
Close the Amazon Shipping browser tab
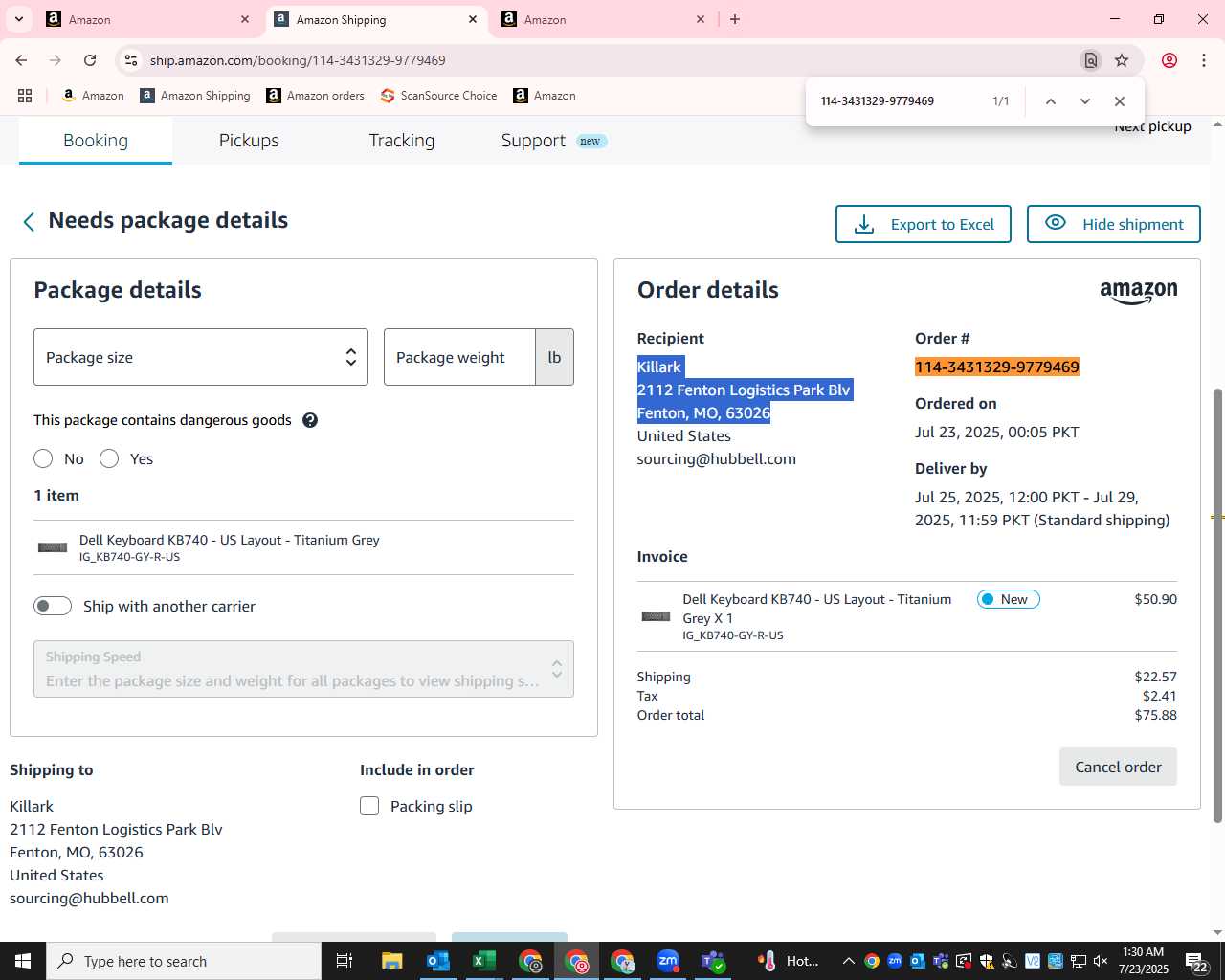[473, 19]
